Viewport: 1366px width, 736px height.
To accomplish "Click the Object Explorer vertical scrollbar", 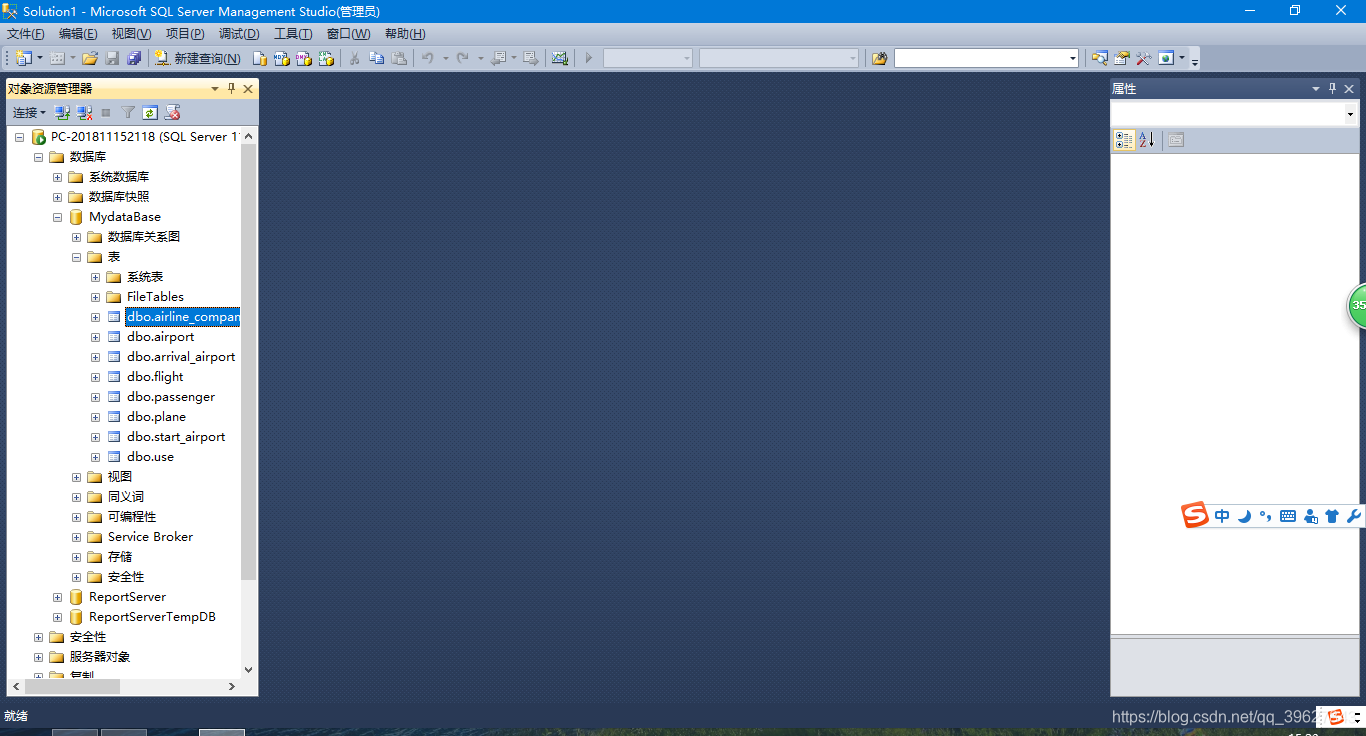I will (x=249, y=362).
